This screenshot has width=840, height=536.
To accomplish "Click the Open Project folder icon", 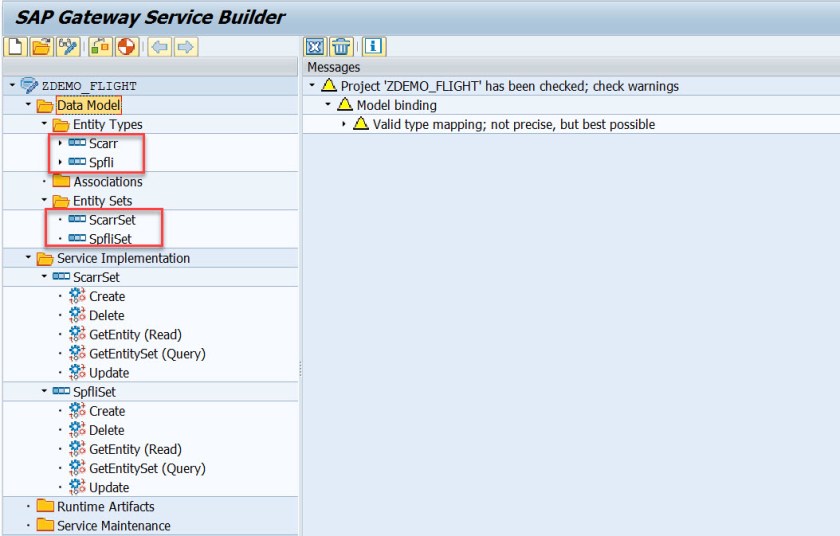I will (42, 47).
